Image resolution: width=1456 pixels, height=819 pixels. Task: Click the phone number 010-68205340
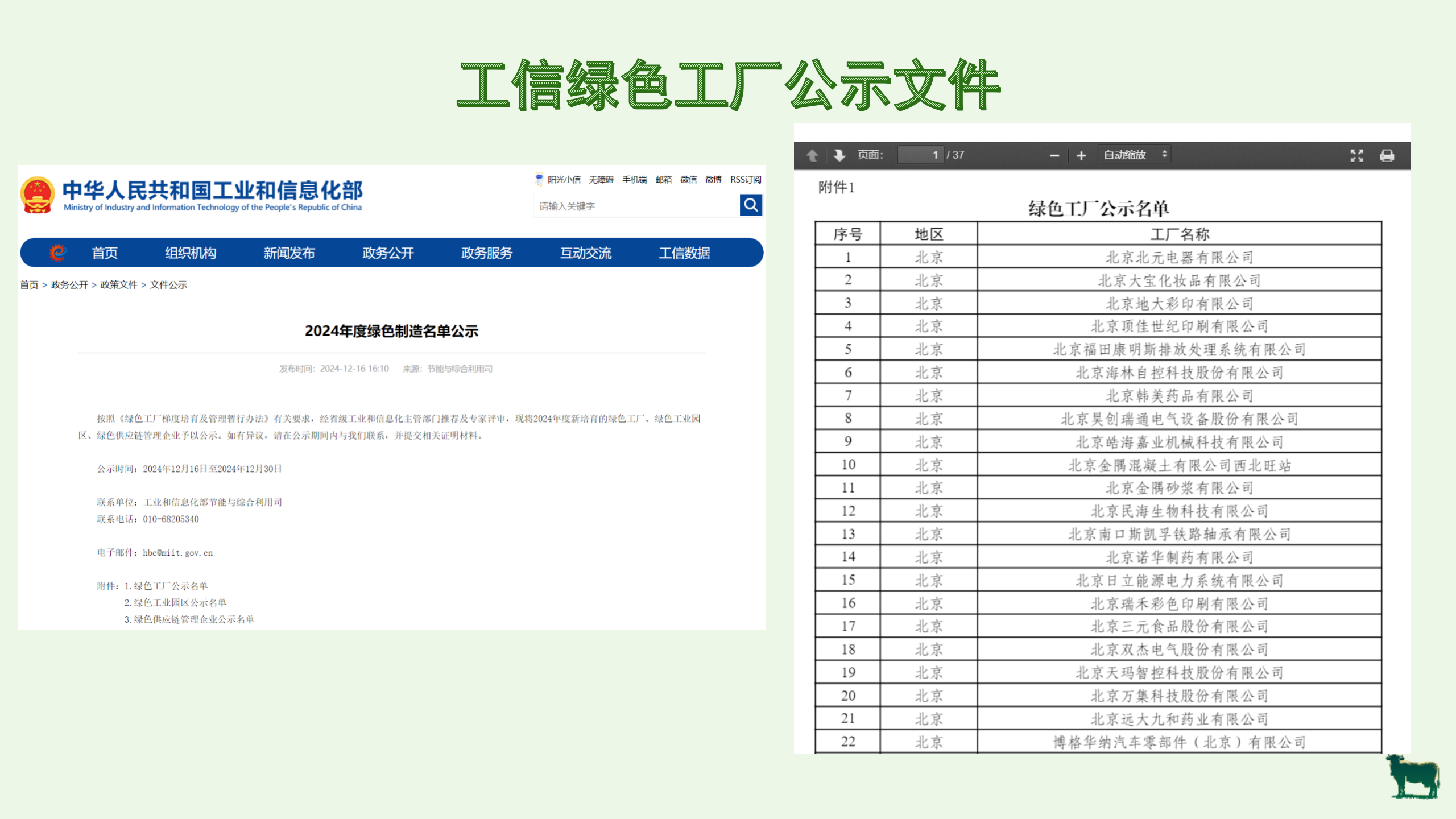171,519
